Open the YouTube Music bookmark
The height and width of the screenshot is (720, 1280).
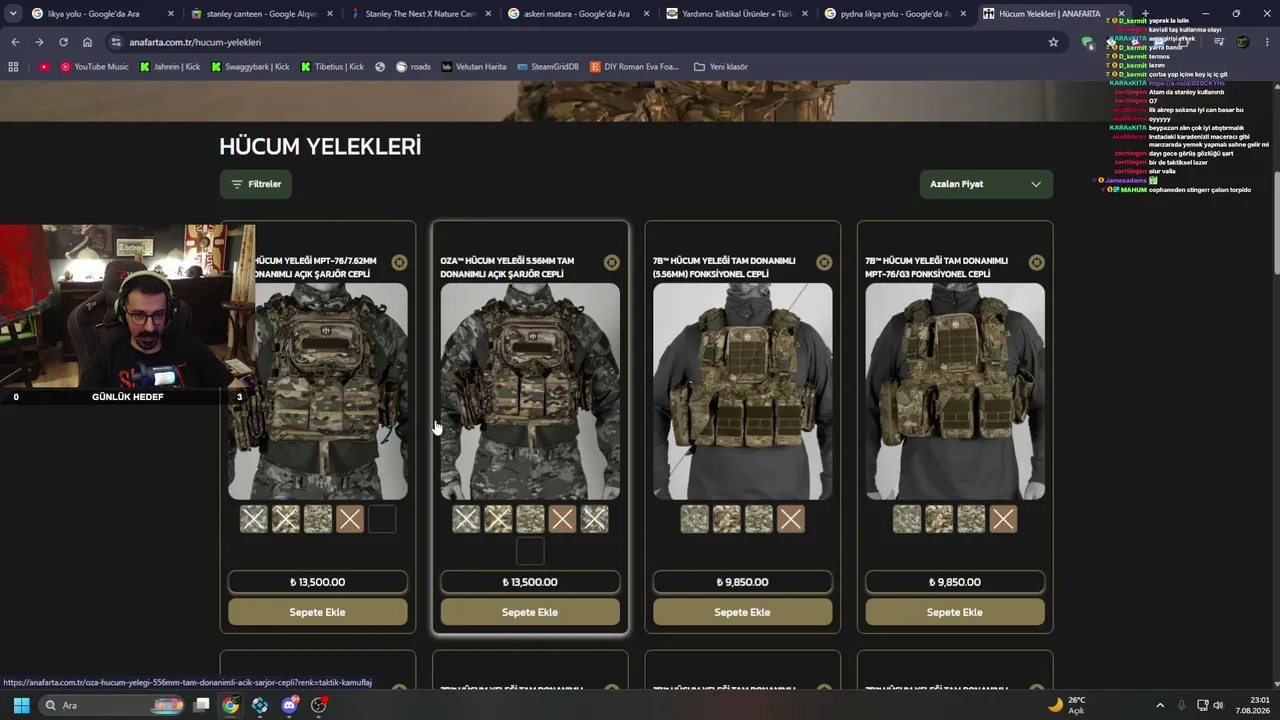coord(95,67)
